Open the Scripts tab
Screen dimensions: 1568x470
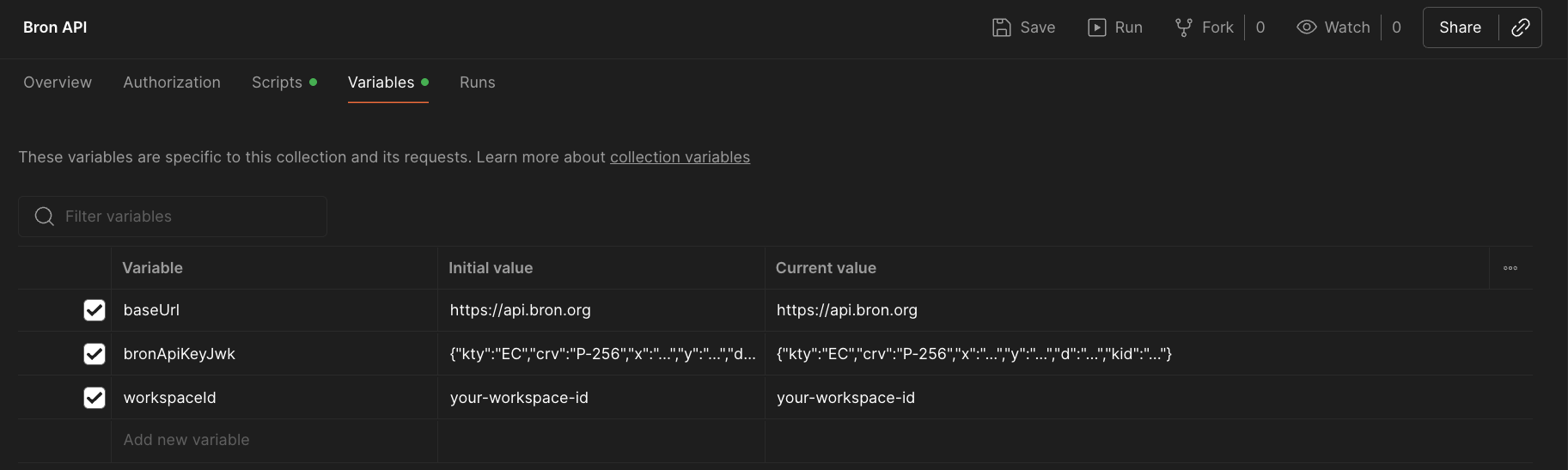point(284,82)
